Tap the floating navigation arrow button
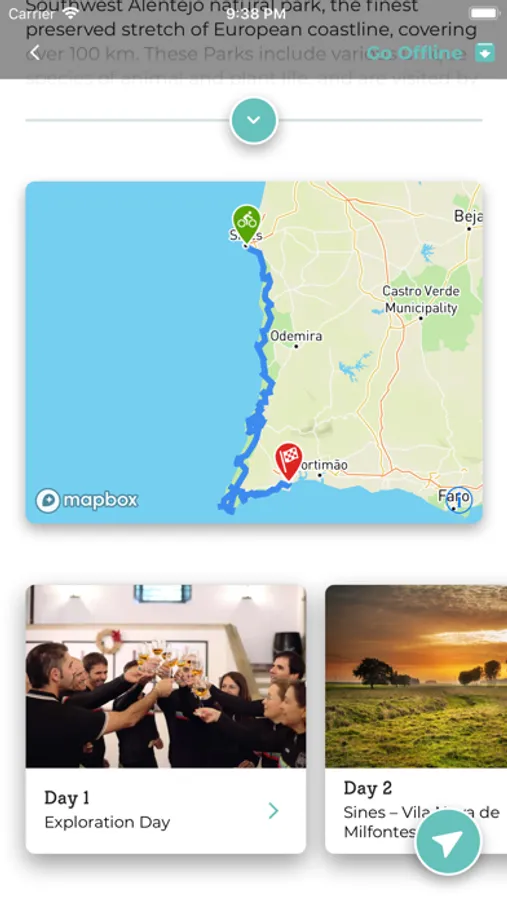This screenshot has height=900, width=507. [448, 842]
